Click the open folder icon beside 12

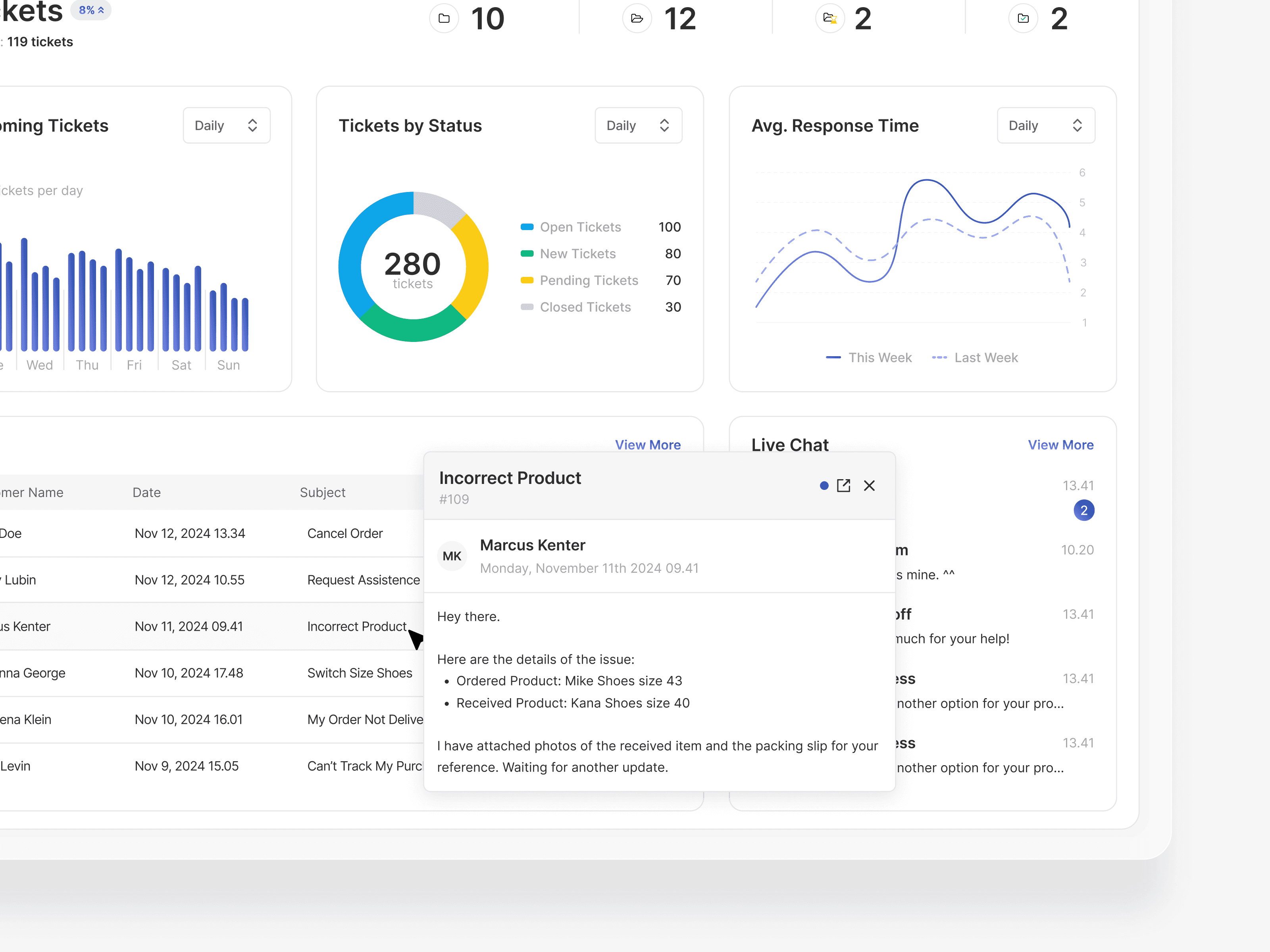[x=637, y=18]
